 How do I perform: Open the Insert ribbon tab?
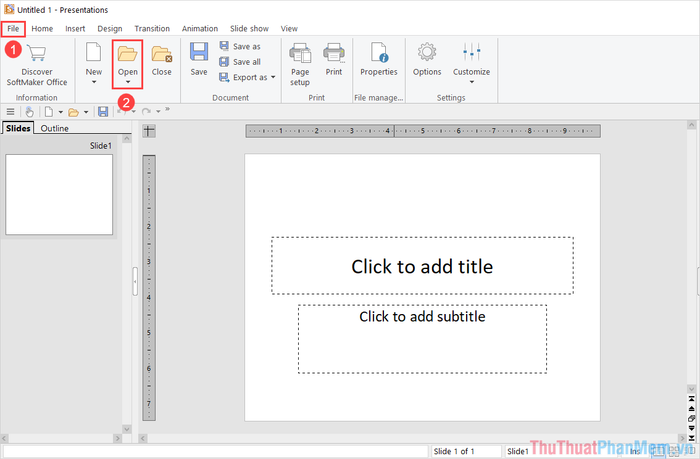click(75, 29)
